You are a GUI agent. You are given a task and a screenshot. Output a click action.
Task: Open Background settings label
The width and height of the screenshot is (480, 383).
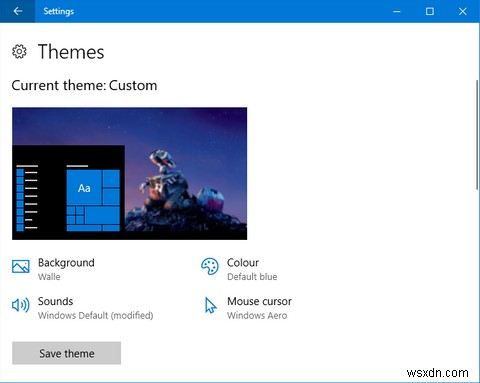pos(66,263)
